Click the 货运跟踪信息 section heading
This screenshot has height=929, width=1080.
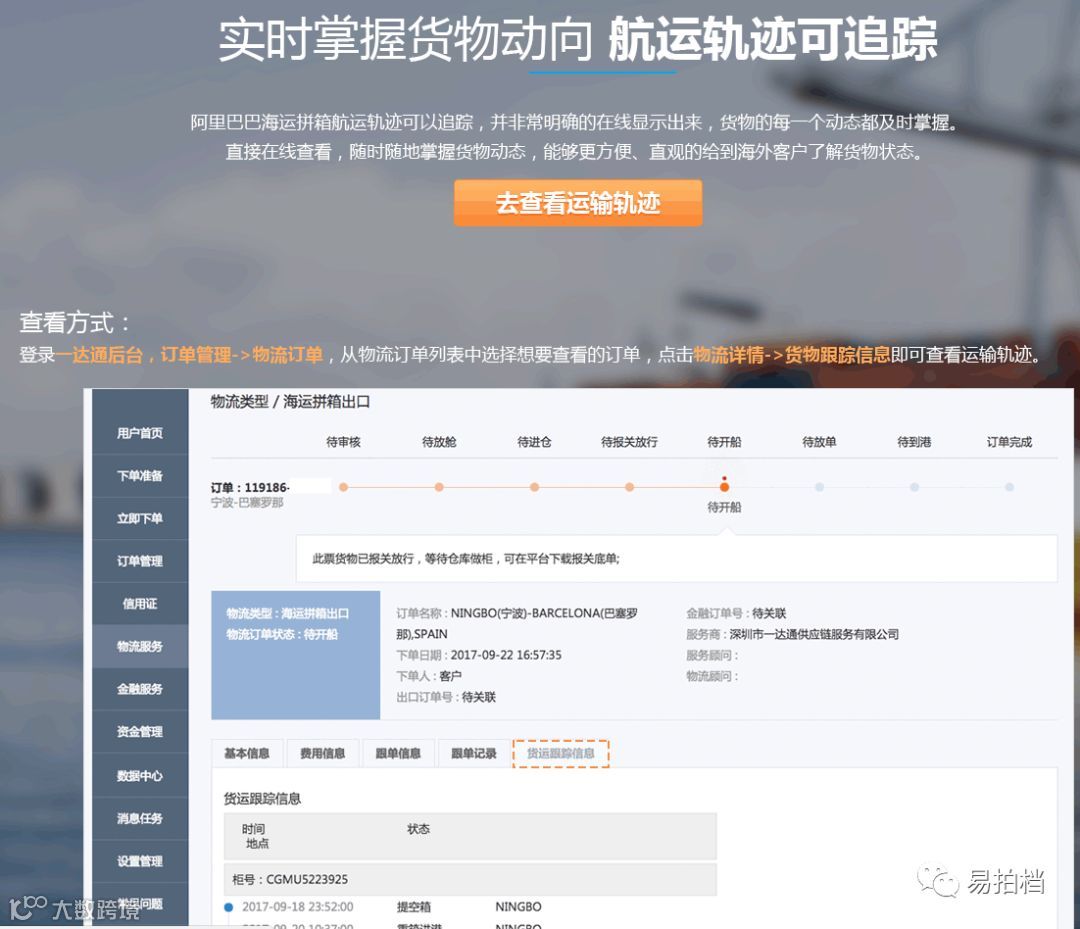(x=262, y=799)
